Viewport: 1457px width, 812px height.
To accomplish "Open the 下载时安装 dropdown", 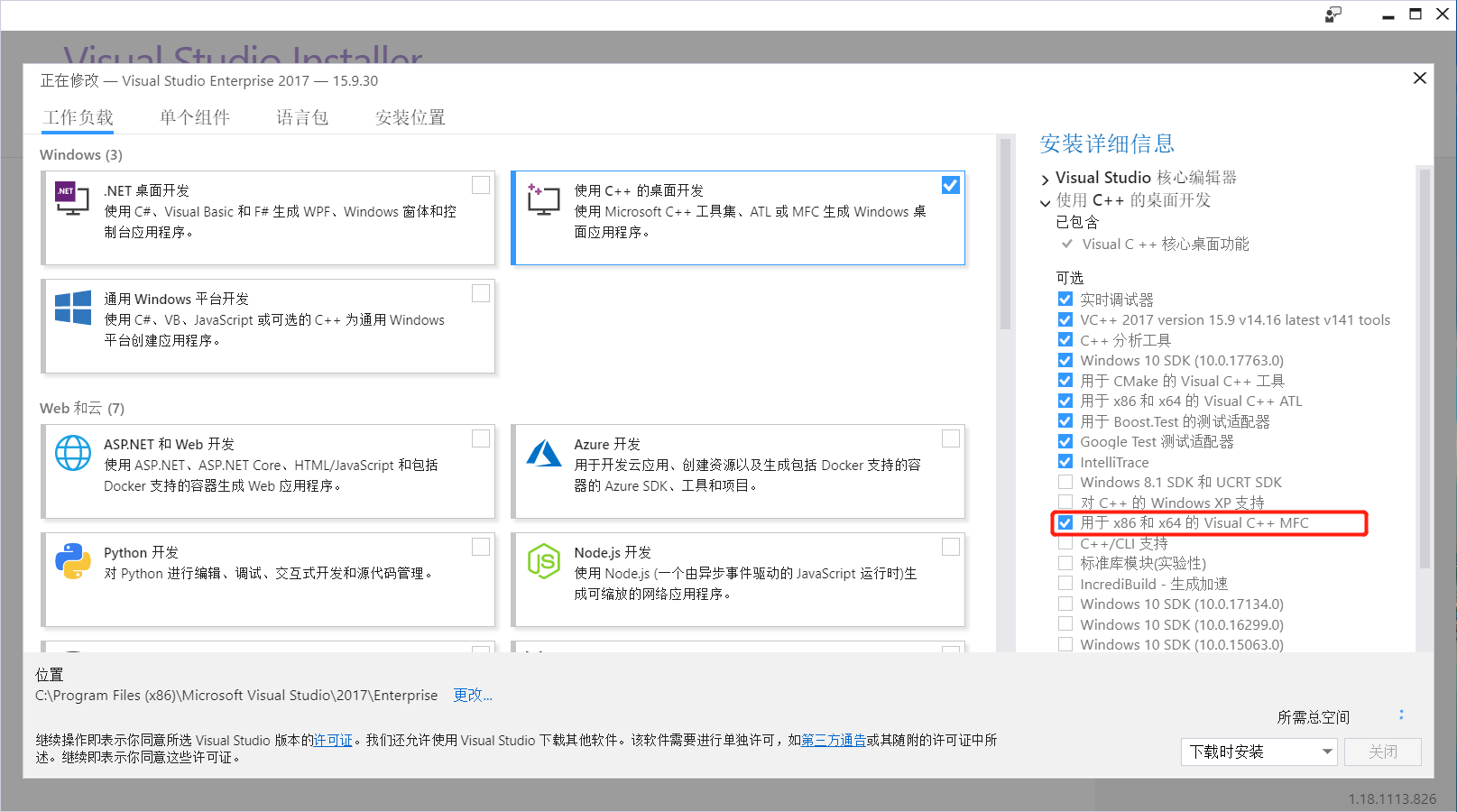I will coord(1259,752).
